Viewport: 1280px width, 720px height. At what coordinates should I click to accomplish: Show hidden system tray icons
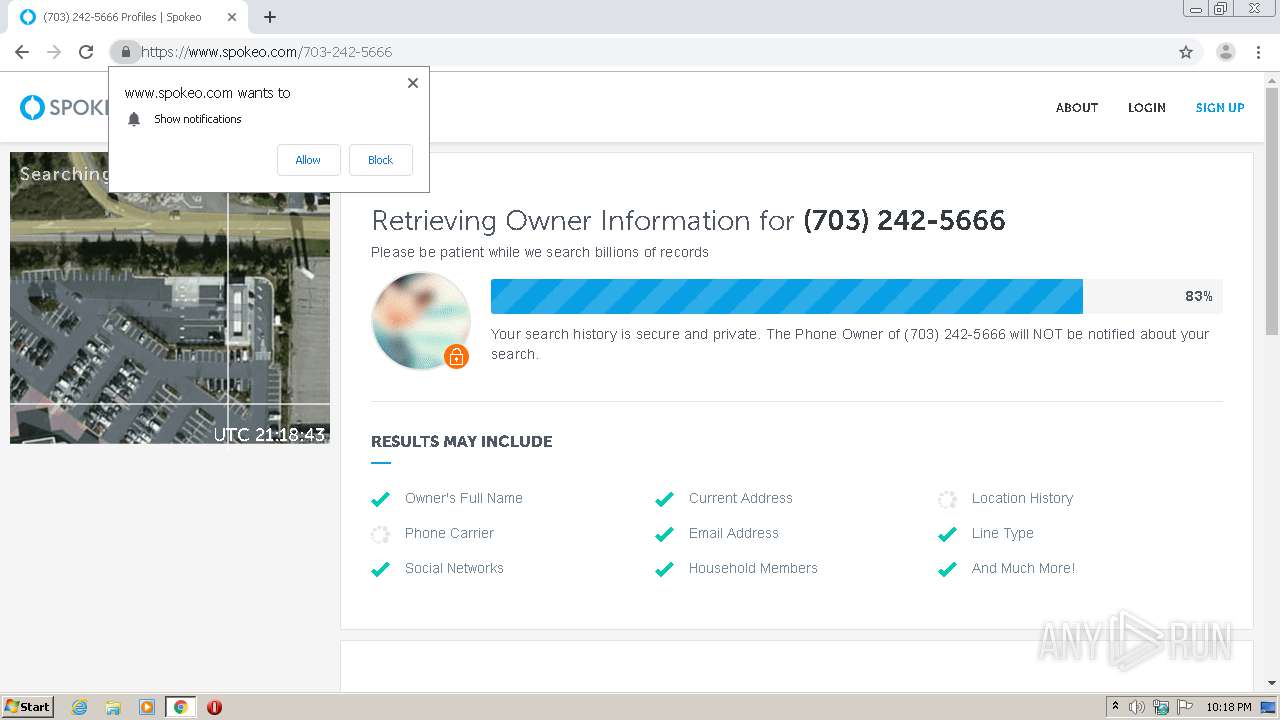tap(1115, 707)
